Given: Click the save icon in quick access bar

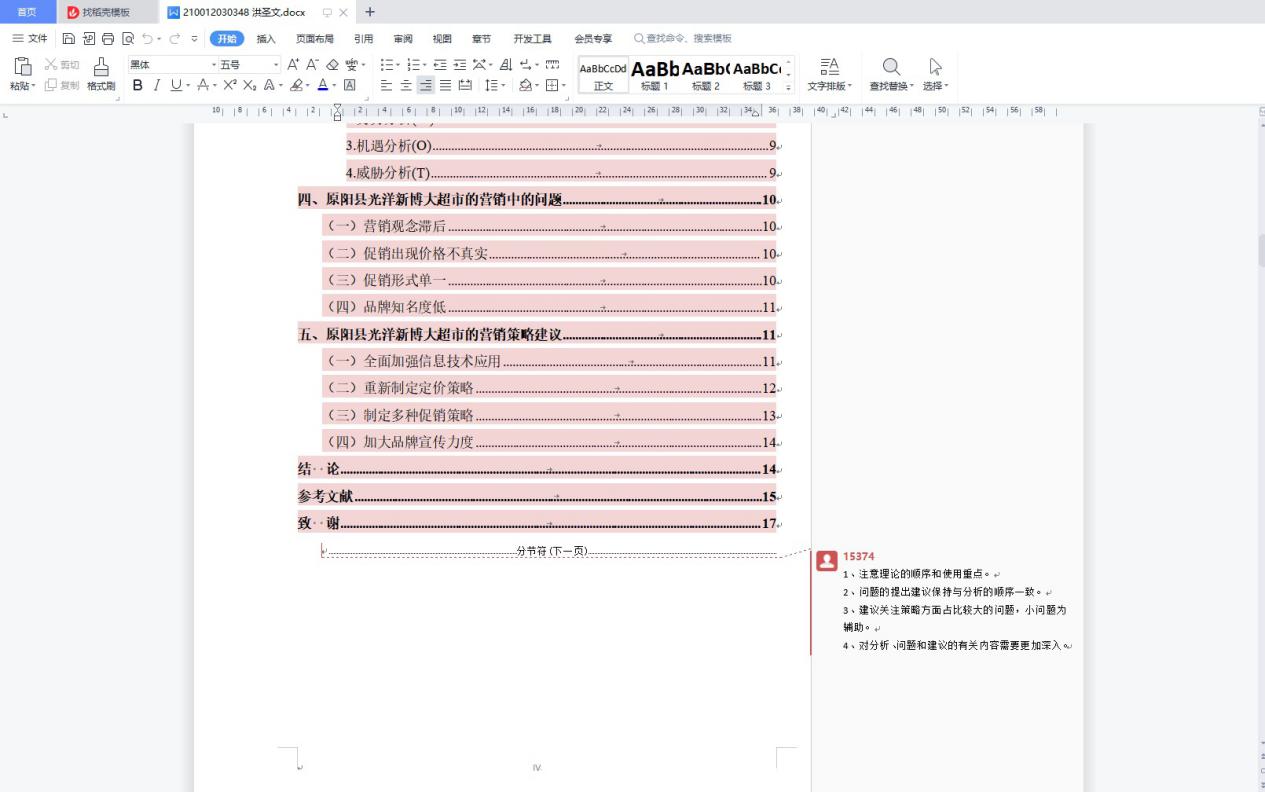Looking at the screenshot, I should pyautogui.click(x=69, y=39).
